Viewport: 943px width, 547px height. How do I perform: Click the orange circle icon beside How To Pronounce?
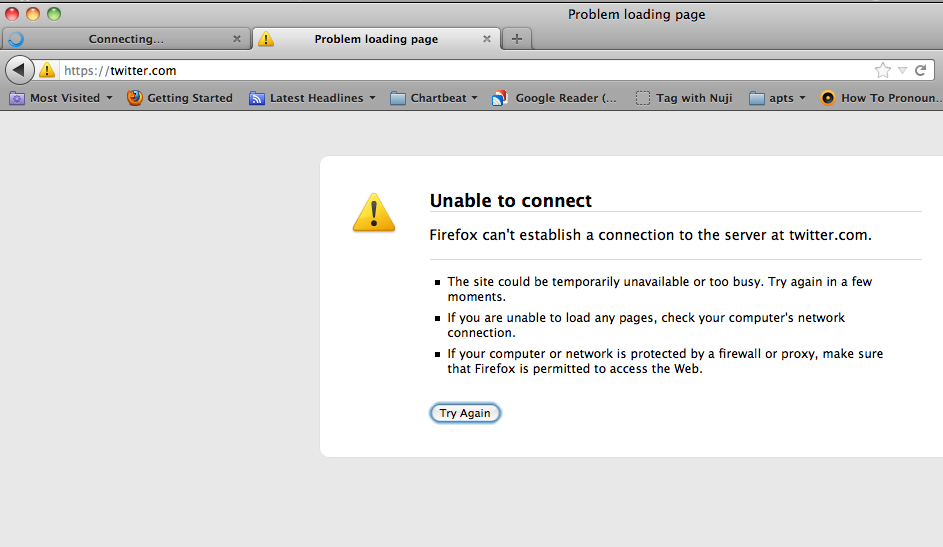tap(828, 98)
